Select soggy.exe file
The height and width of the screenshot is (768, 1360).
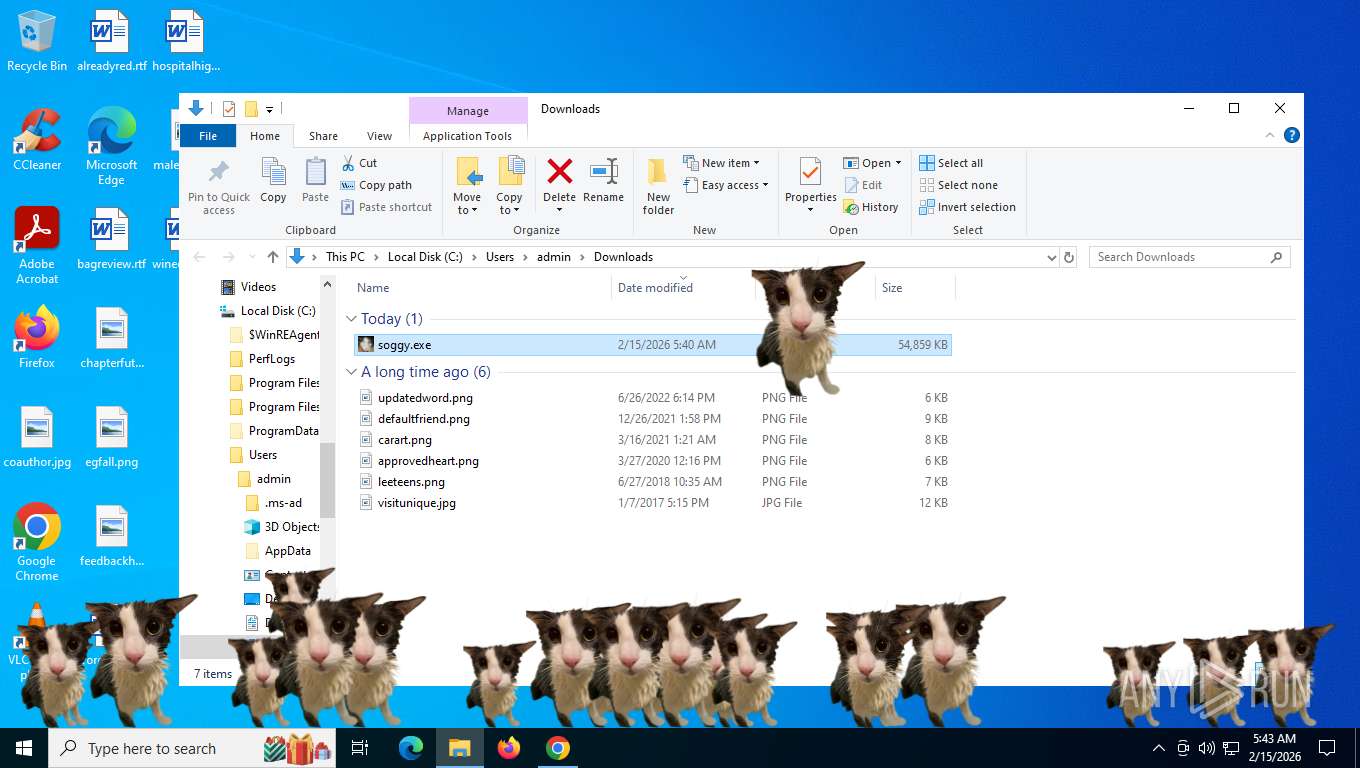click(x=653, y=345)
